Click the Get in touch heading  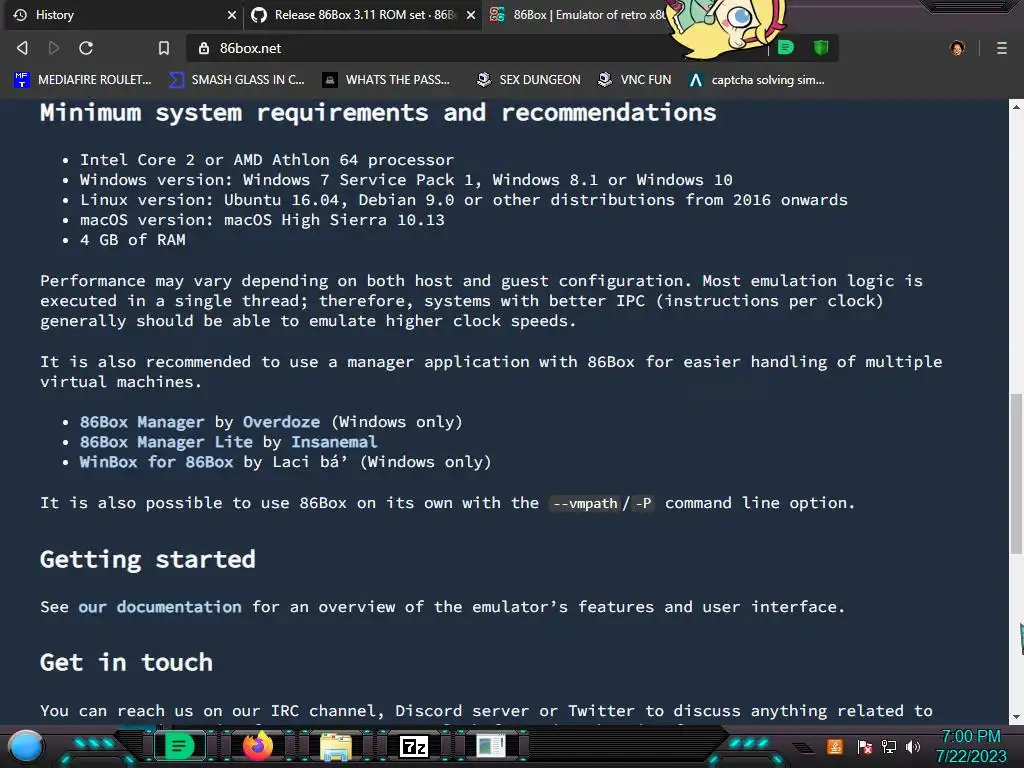[126, 662]
